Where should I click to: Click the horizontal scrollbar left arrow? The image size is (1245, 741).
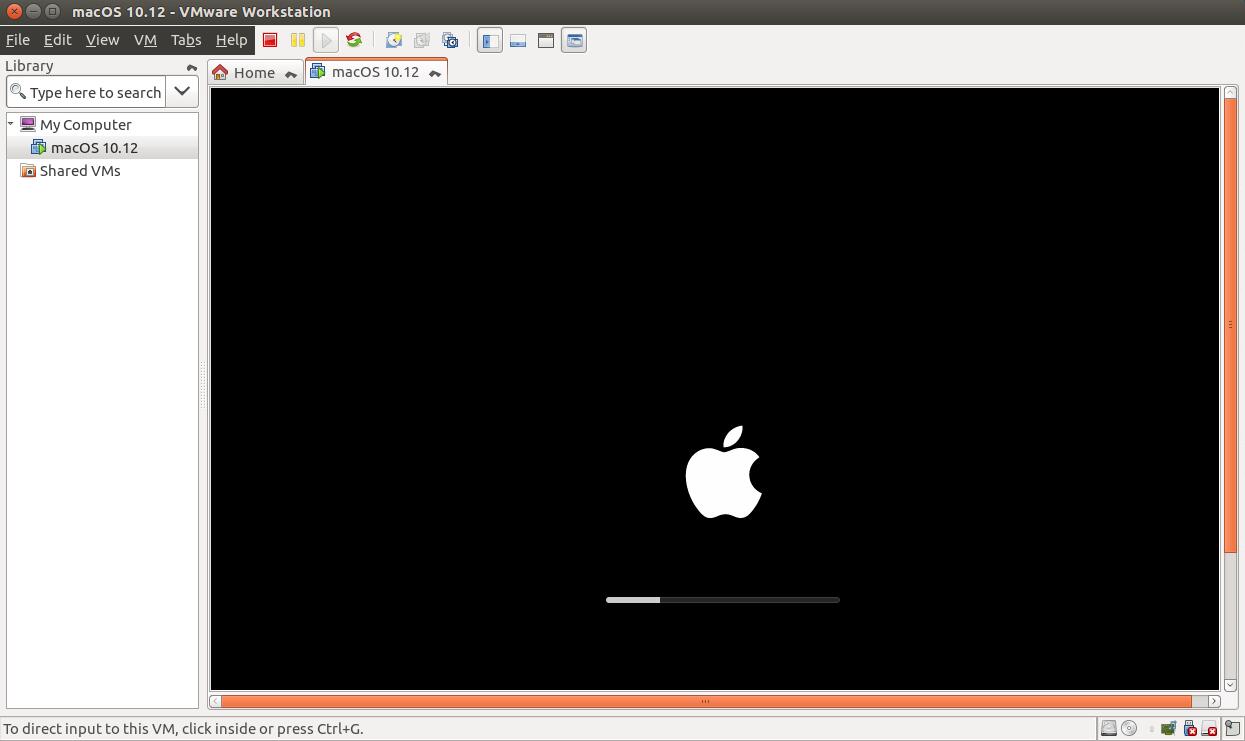[x=214, y=701]
